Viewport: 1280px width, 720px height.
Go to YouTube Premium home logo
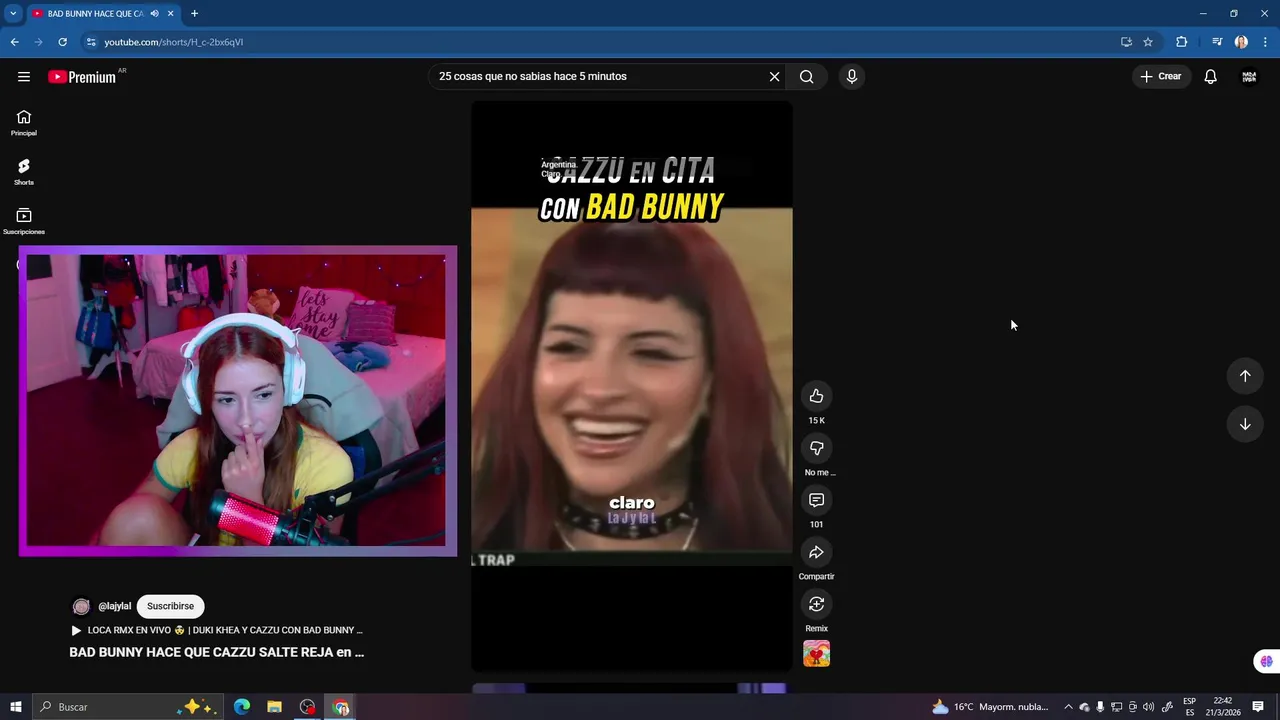coord(82,76)
